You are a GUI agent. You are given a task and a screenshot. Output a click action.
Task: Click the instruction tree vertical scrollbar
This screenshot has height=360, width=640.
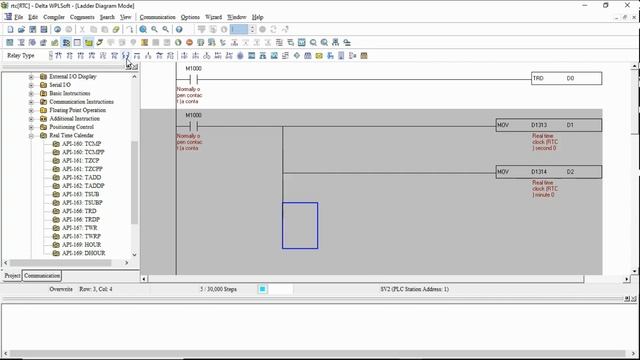134,182
